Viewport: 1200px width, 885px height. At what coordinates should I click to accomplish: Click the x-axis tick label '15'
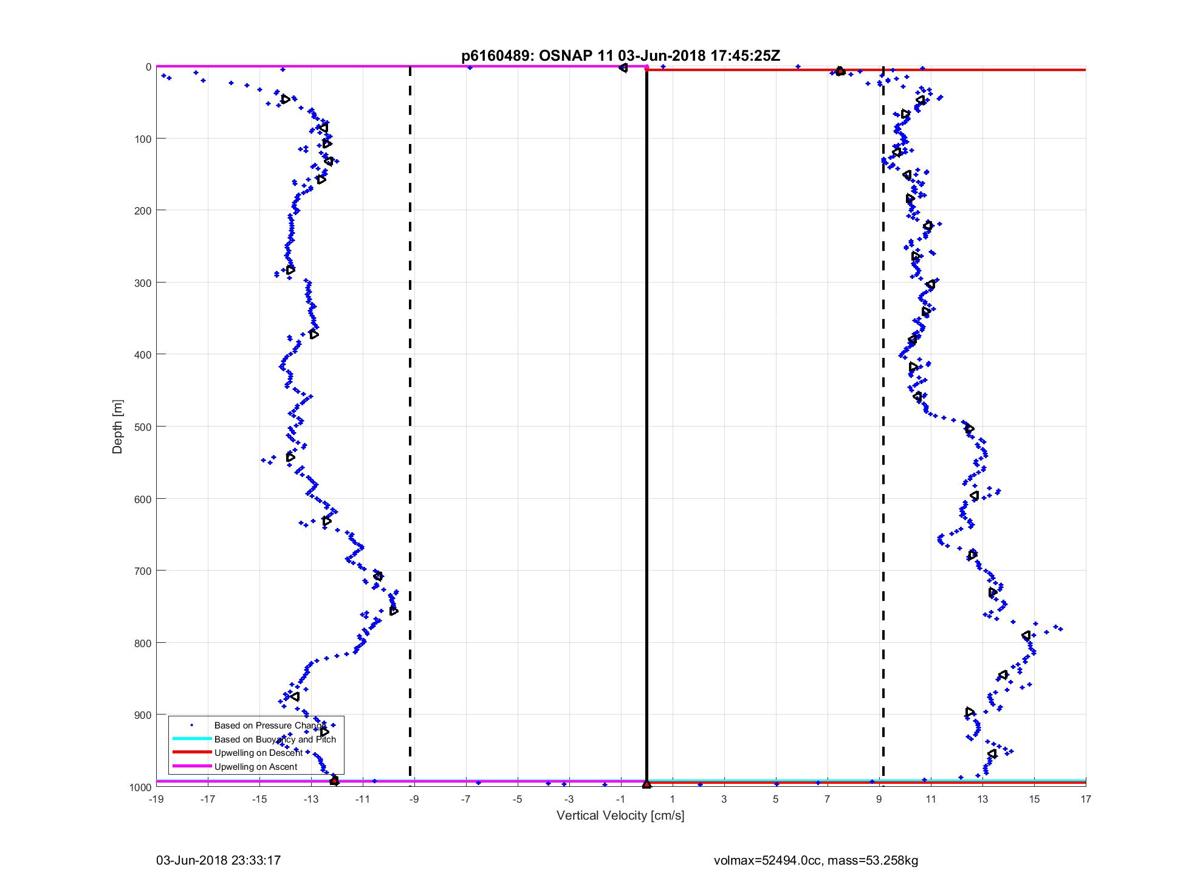point(1034,799)
